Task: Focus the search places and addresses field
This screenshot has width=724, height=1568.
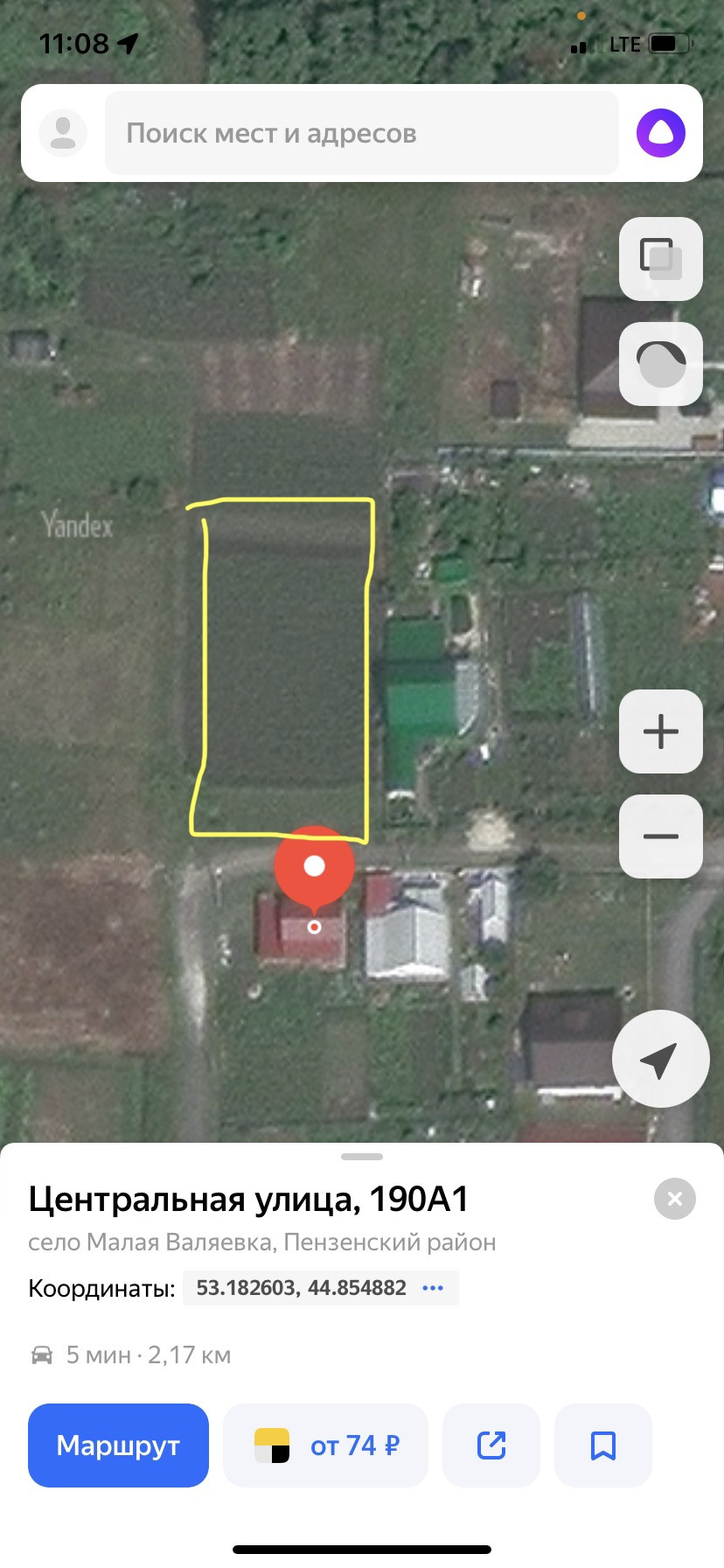Action: [362, 133]
